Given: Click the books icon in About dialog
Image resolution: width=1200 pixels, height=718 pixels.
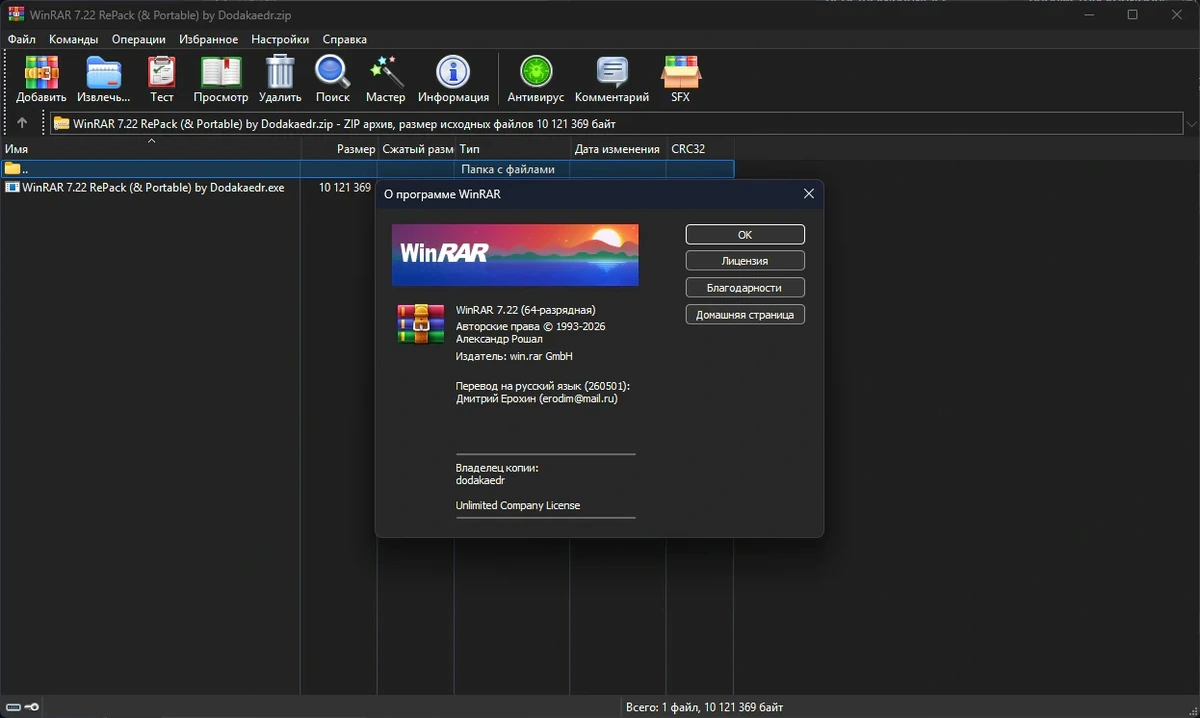Looking at the screenshot, I should click(x=420, y=324).
